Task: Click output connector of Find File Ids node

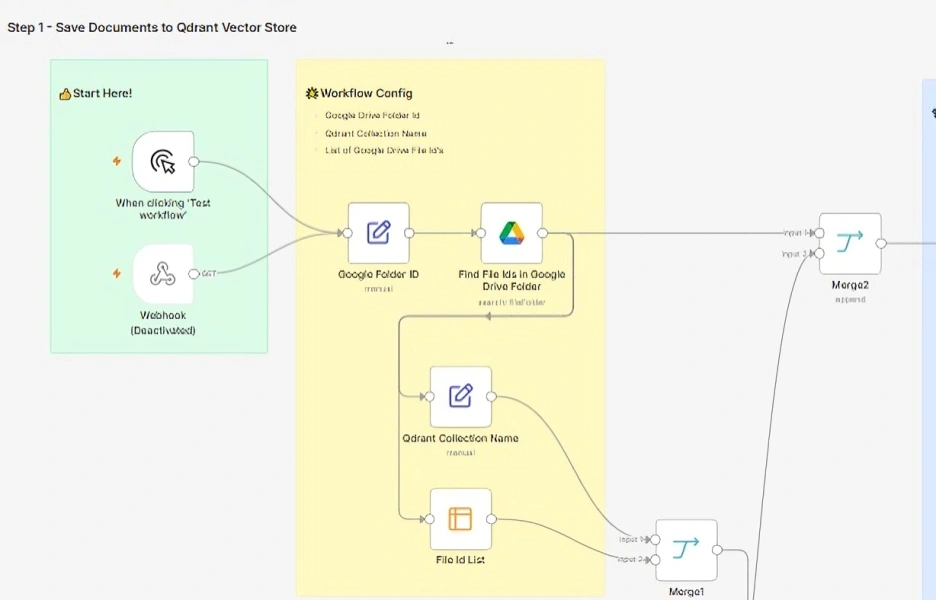Action: (x=543, y=233)
